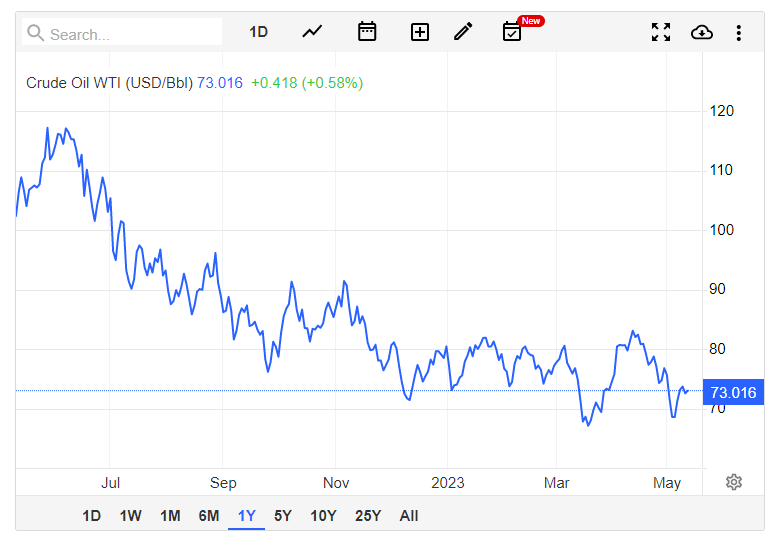The image size is (776, 542).
Task: Select the pencil drawing tool
Action: tap(463, 32)
